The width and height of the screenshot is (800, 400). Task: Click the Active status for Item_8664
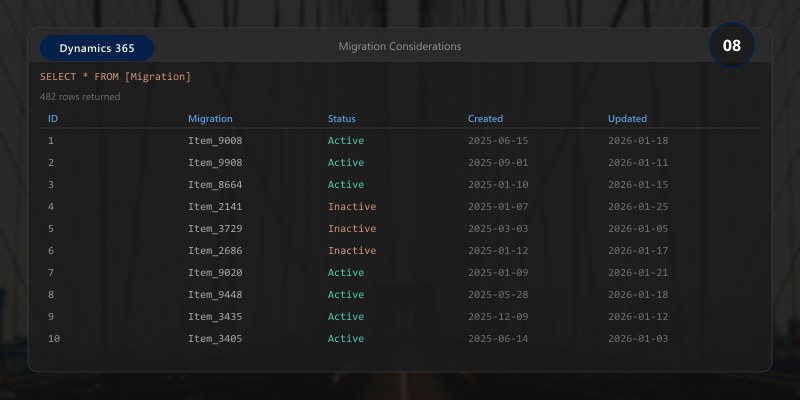[x=345, y=184]
